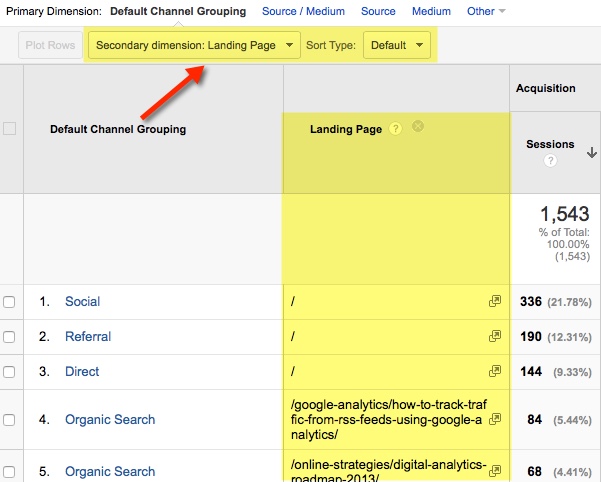
Task: Remove the Landing Page secondary dimension
Action: pyautogui.click(x=418, y=126)
